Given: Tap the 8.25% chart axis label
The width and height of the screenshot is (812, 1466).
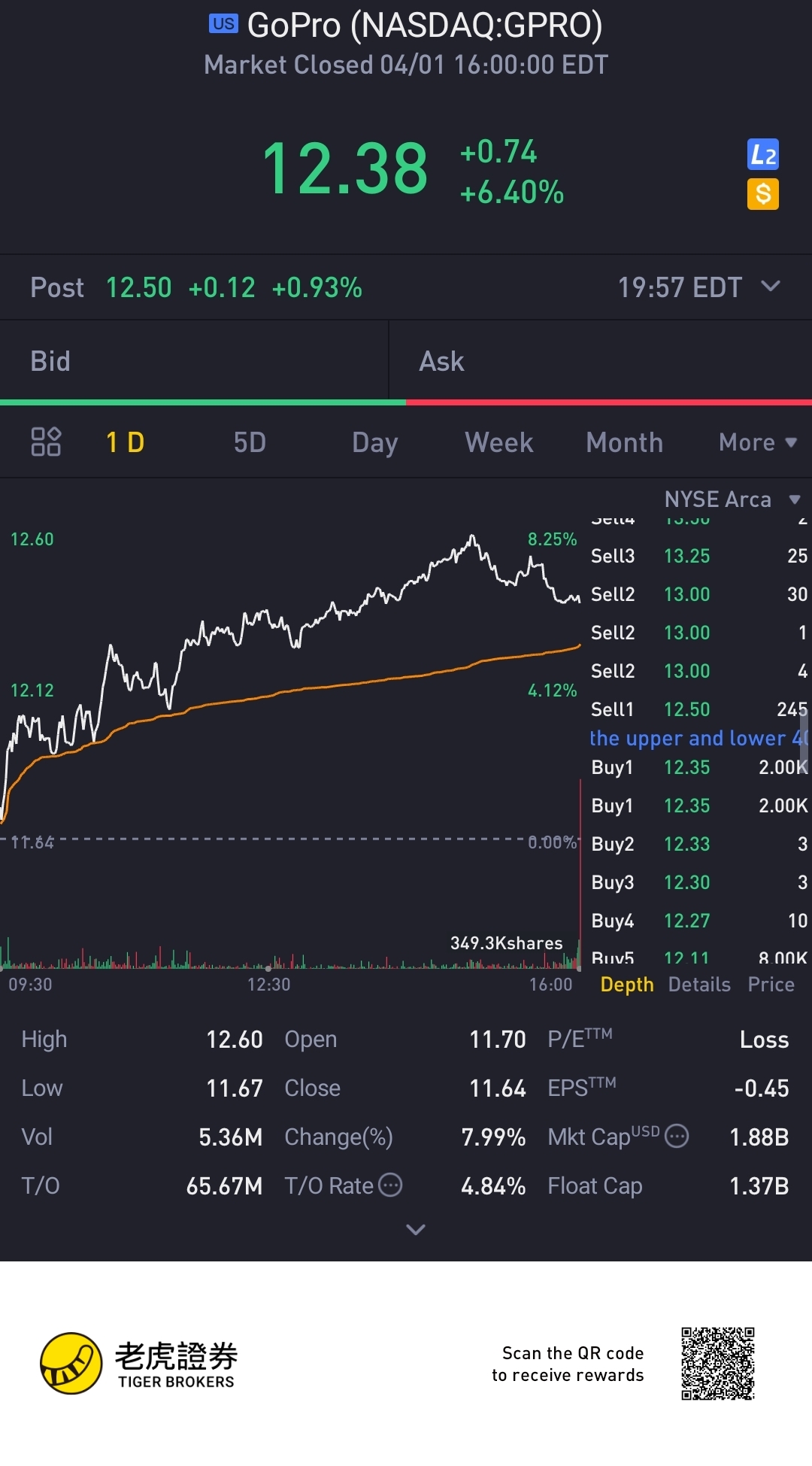Looking at the screenshot, I should 552,539.
